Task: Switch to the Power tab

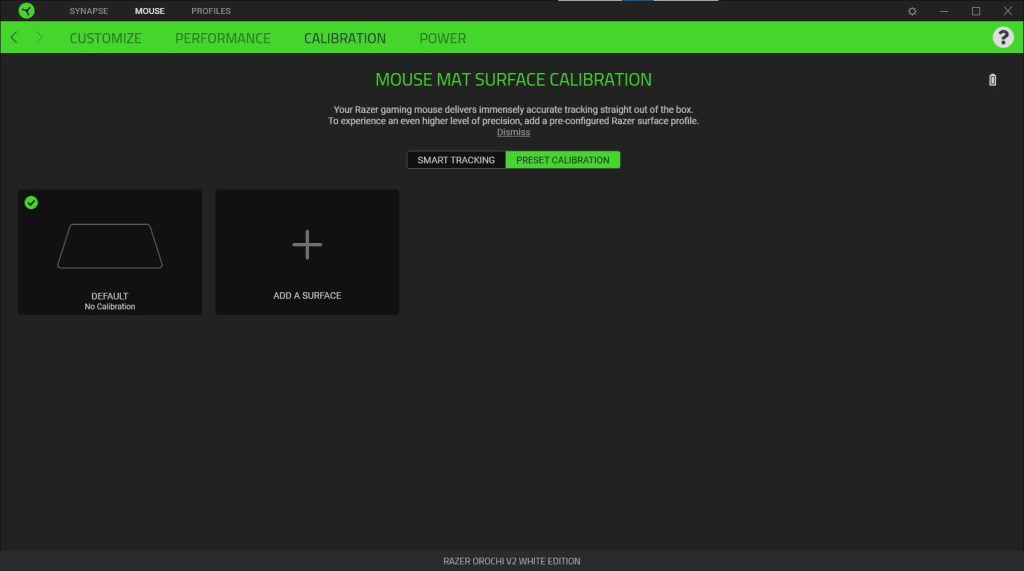Action: pyautogui.click(x=443, y=38)
